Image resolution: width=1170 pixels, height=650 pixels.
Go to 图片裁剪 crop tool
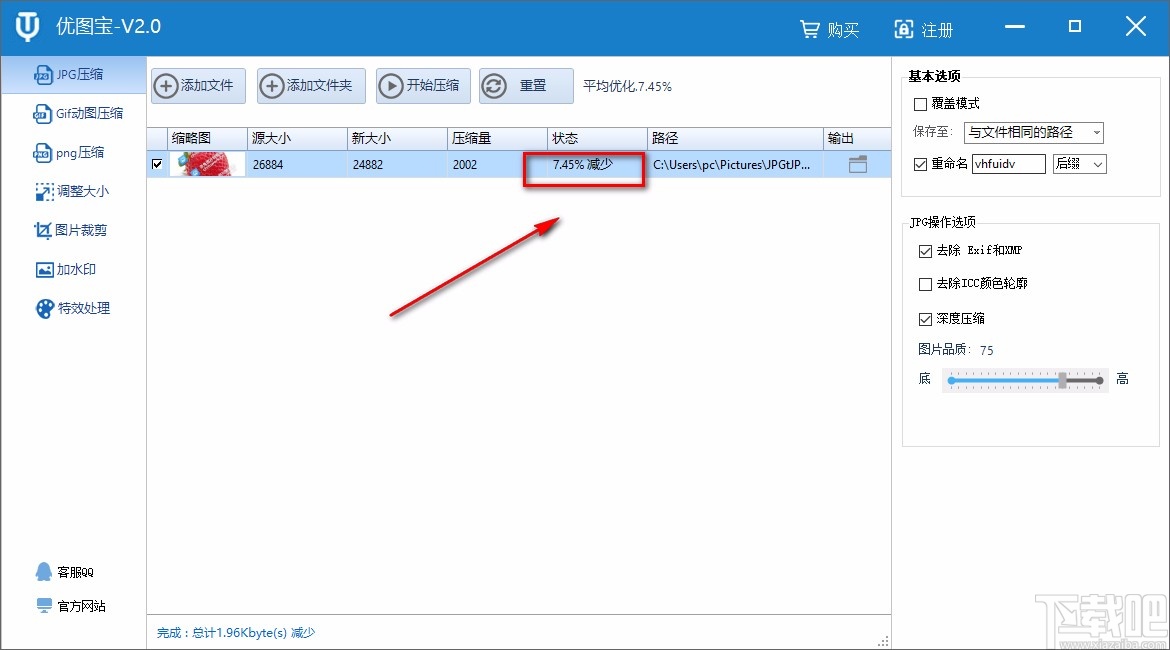(x=71, y=231)
